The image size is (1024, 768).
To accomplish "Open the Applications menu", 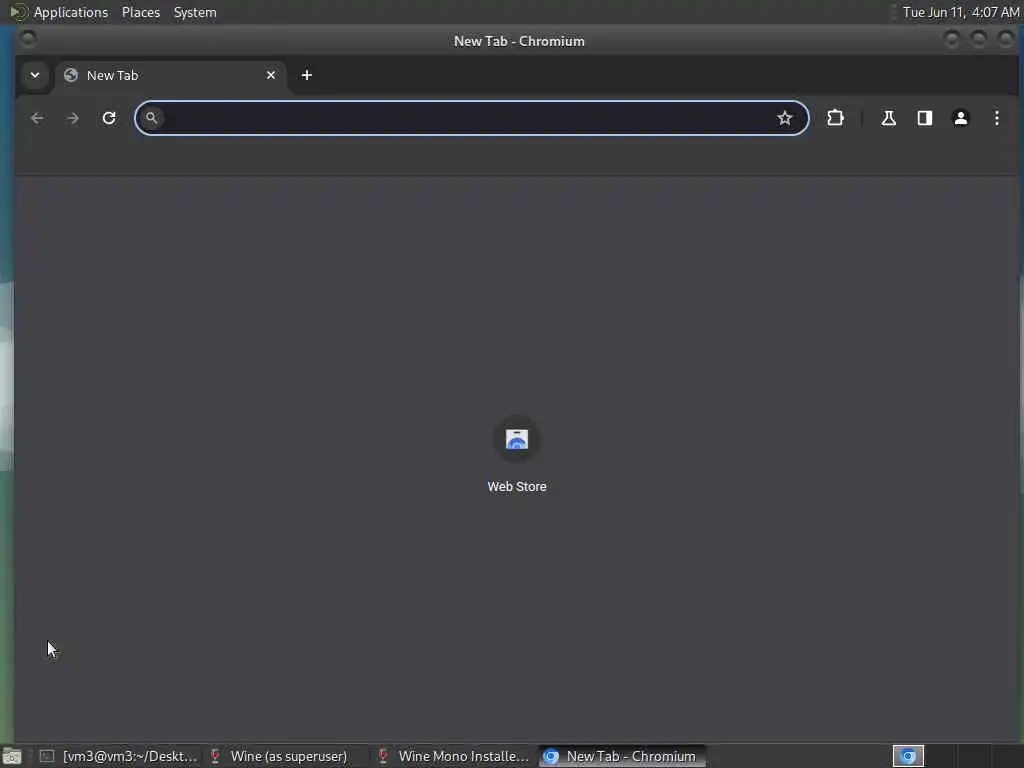I will click(x=71, y=12).
